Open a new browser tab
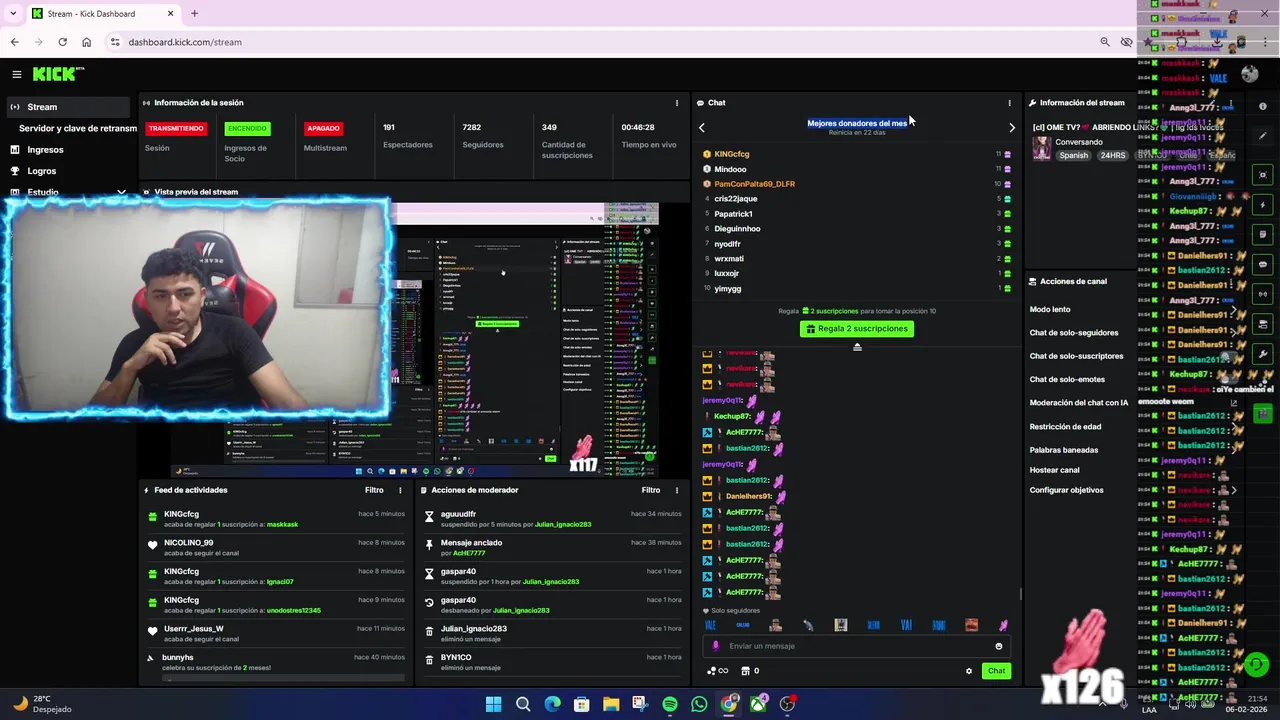The image size is (1280, 720). (x=194, y=13)
